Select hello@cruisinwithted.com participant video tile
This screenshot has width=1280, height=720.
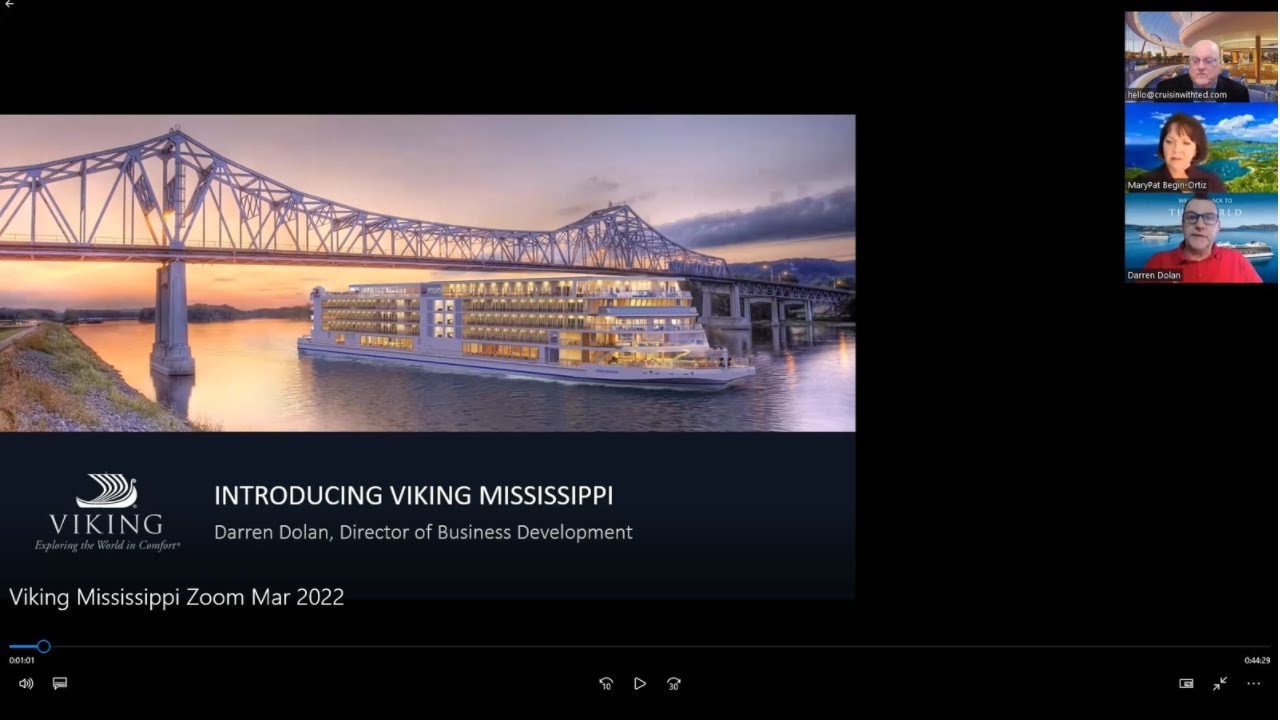[1201, 57]
